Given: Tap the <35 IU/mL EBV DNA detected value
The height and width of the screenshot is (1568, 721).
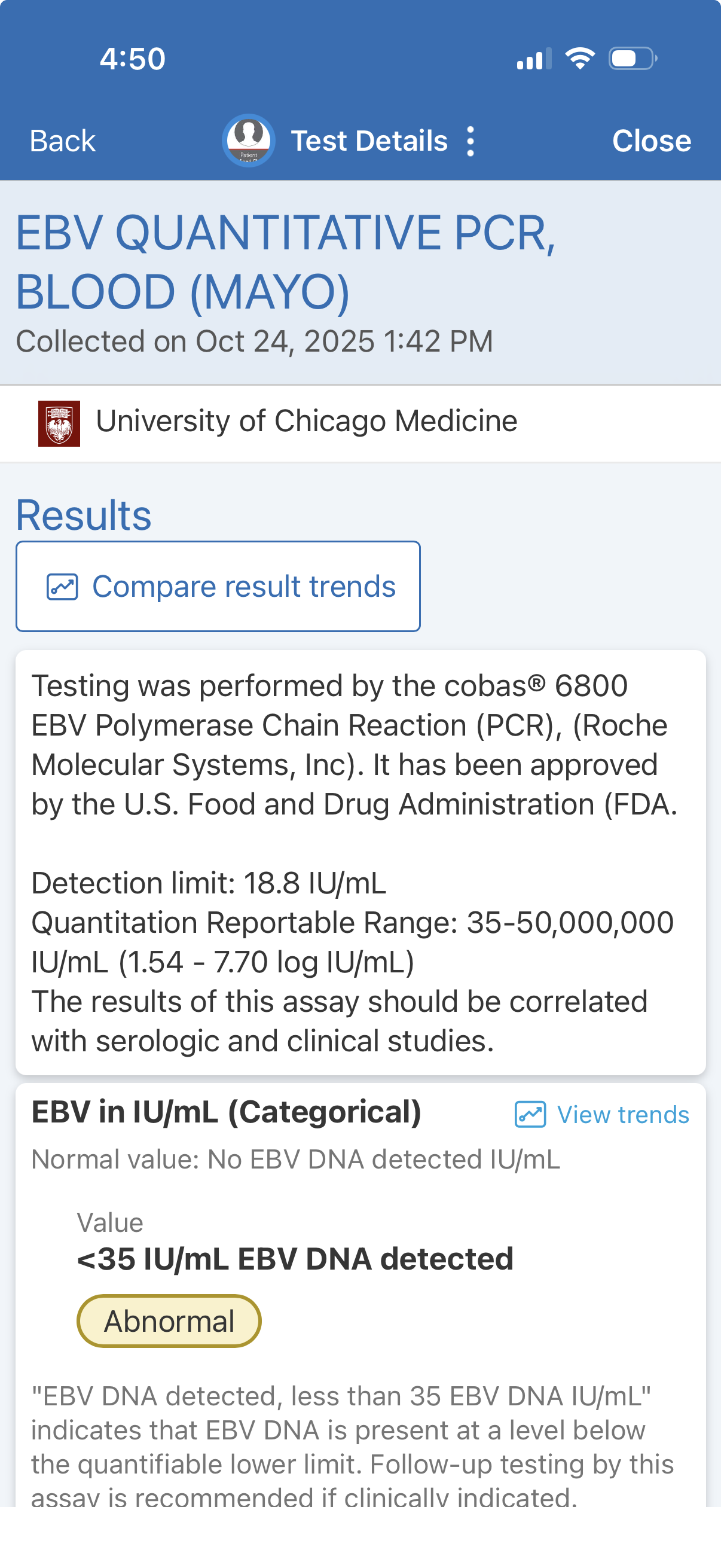Looking at the screenshot, I should pyautogui.click(x=295, y=1259).
